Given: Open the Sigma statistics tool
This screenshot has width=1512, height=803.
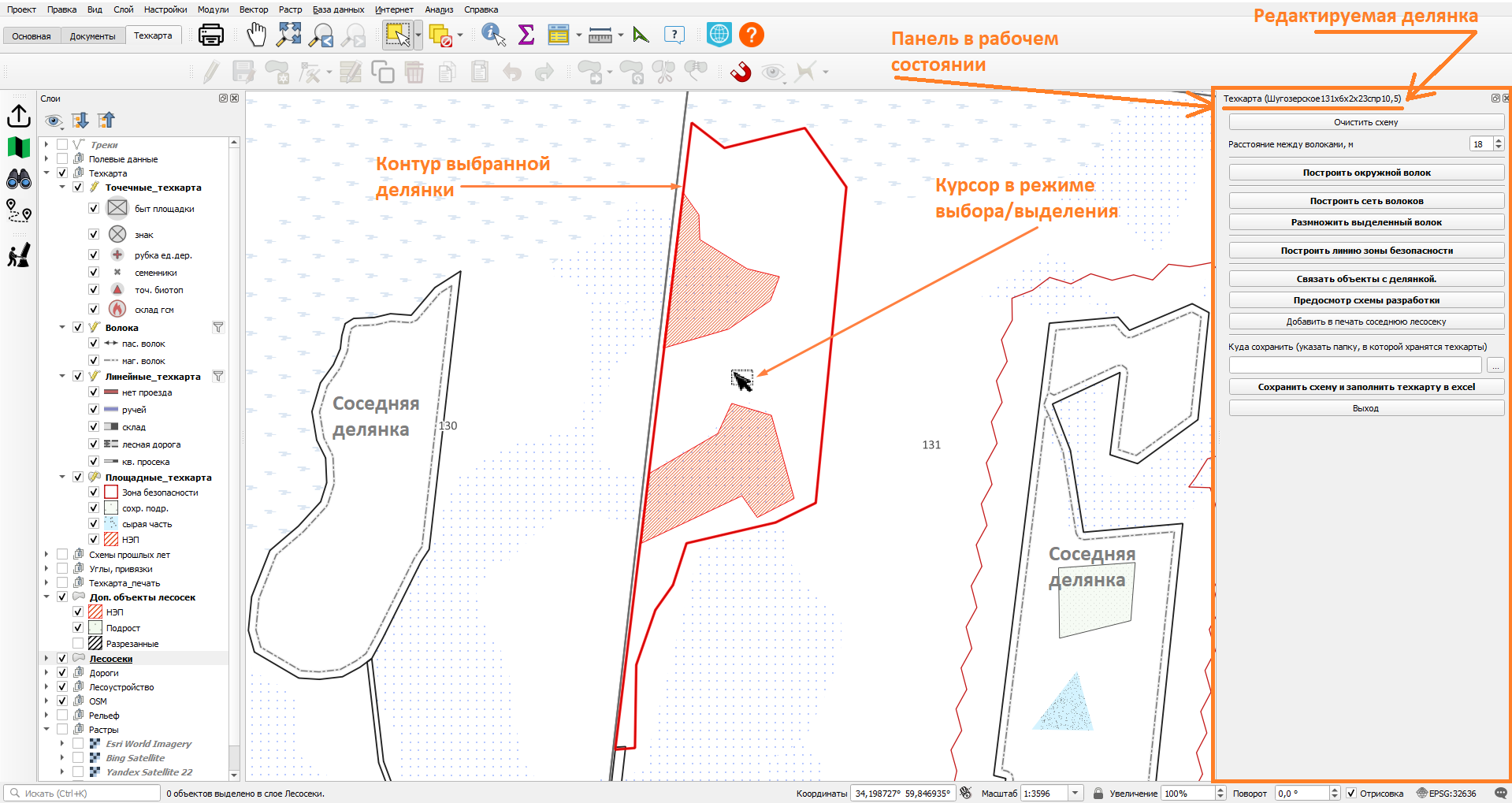Looking at the screenshot, I should (x=526, y=35).
